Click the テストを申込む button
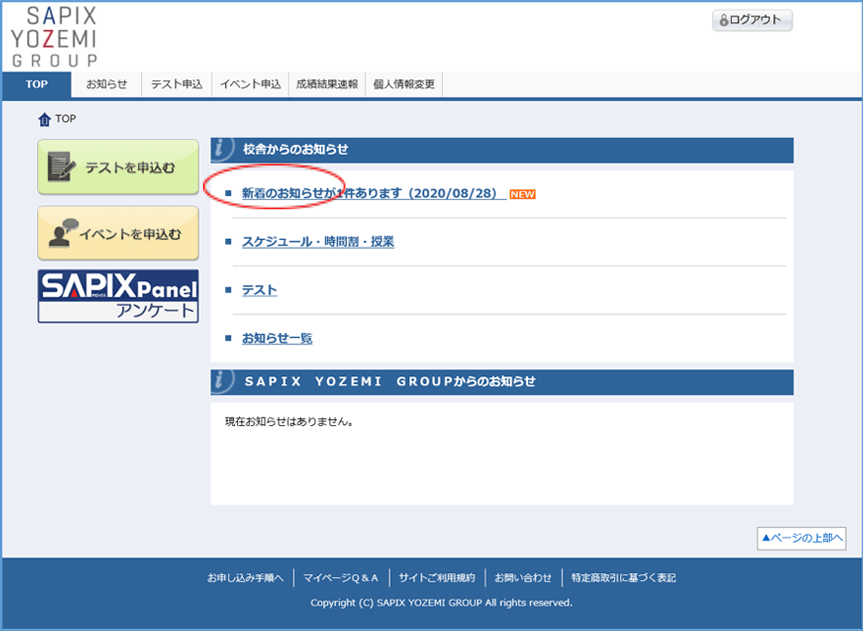The width and height of the screenshot is (863, 631). tap(118, 167)
